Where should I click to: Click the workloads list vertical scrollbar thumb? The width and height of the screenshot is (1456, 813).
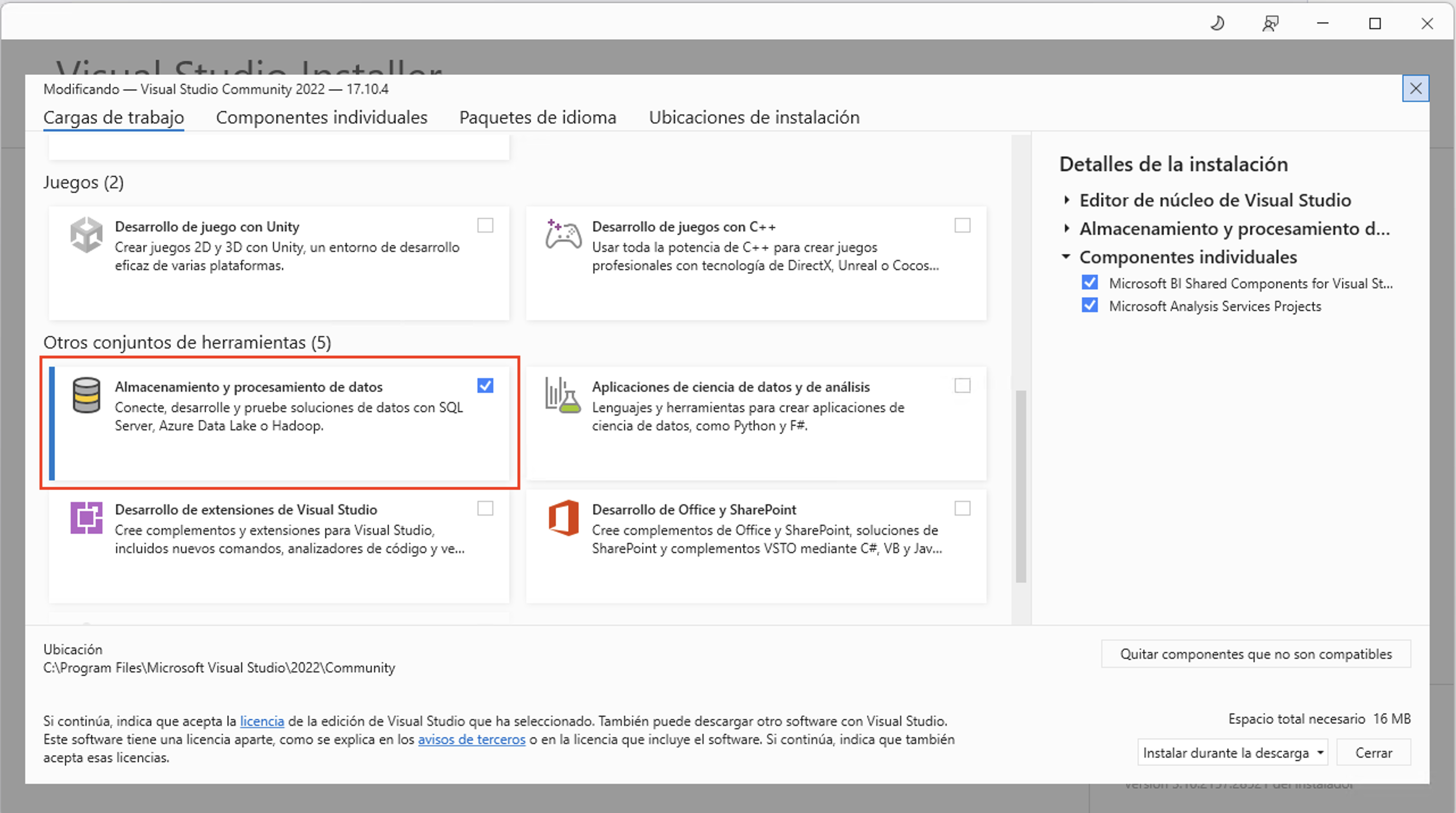[x=1021, y=486]
